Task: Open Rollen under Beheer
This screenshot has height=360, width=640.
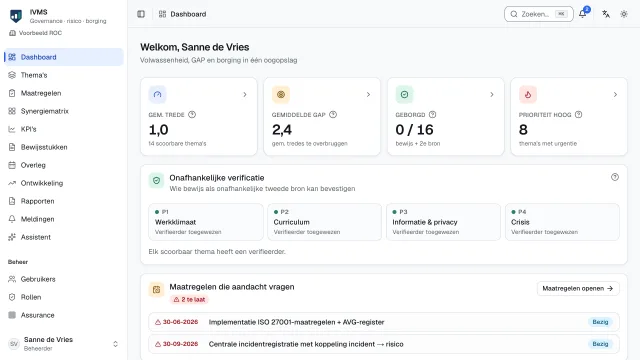Action: [x=64, y=297]
